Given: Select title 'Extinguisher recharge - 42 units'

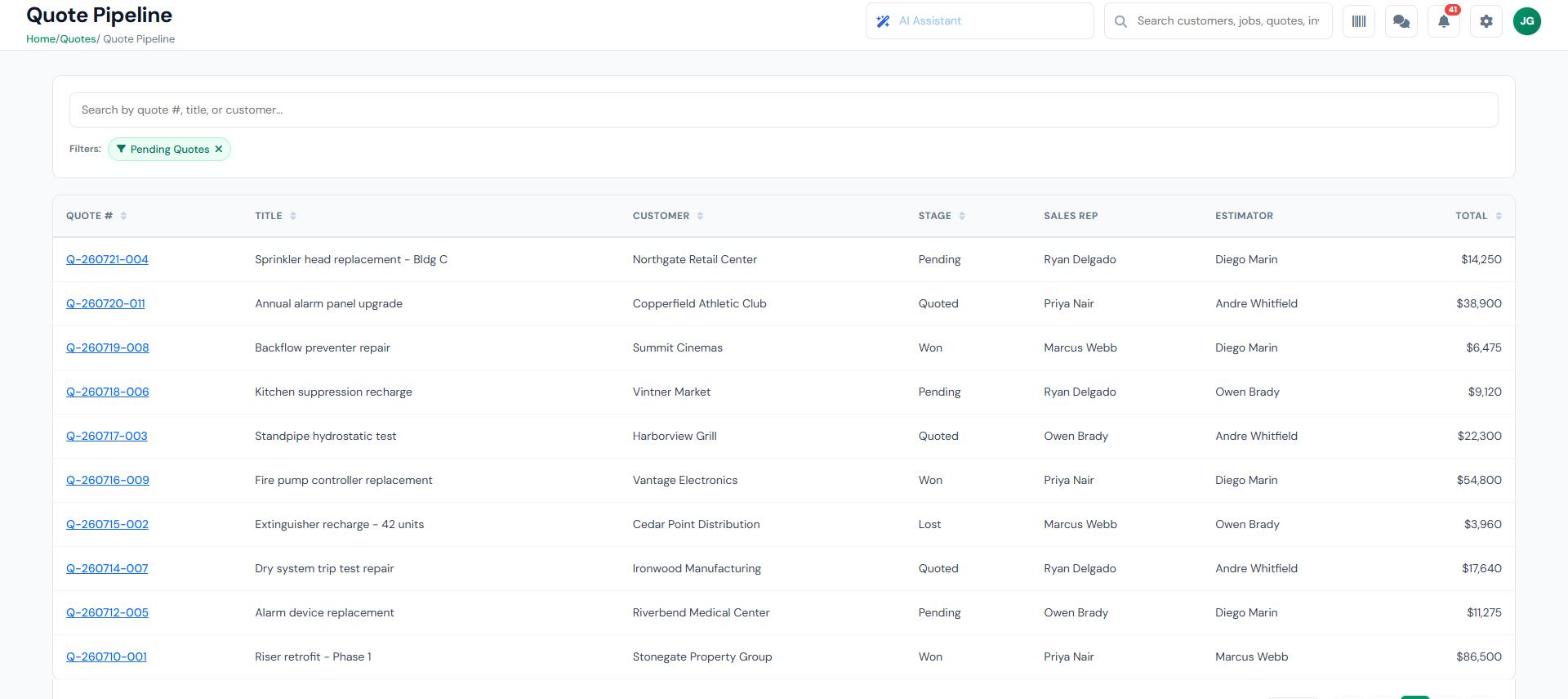Looking at the screenshot, I should (339, 524).
